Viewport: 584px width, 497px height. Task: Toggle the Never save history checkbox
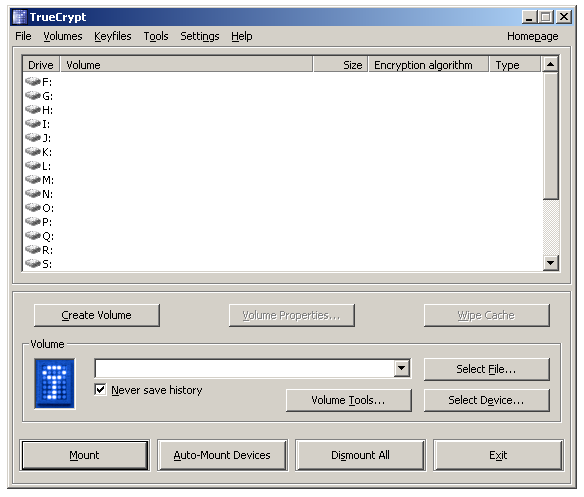coord(100,390)
